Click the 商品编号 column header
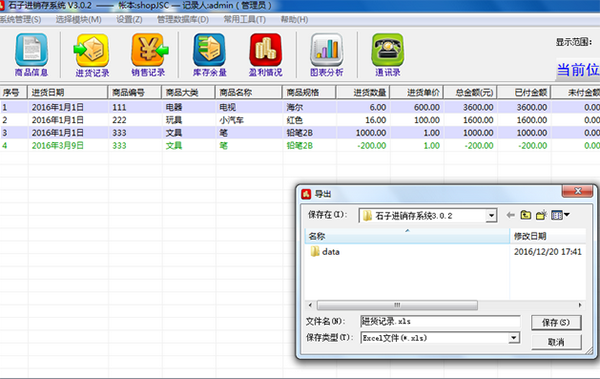Screen dimensions: 600x379 [135, 92]
